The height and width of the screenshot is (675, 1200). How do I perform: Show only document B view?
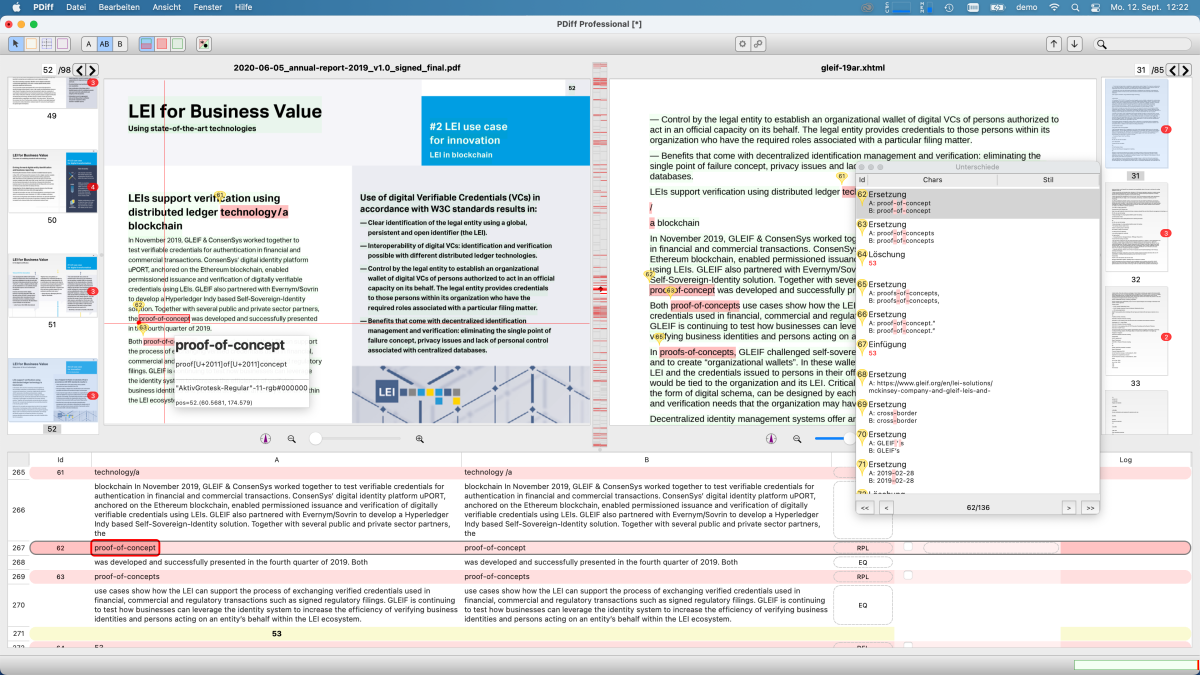120,44
